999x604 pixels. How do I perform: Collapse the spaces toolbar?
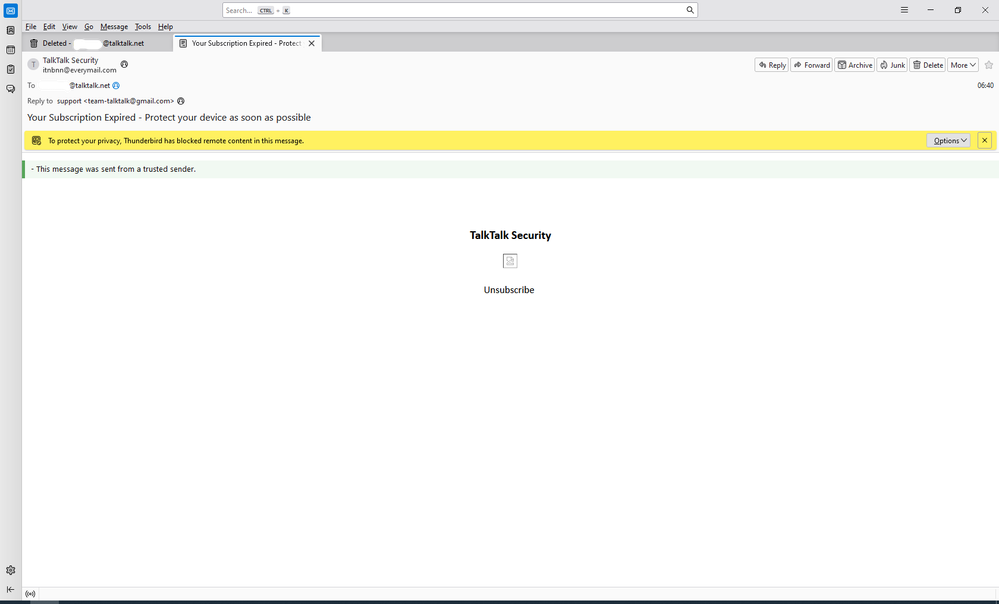click(11, 589)
